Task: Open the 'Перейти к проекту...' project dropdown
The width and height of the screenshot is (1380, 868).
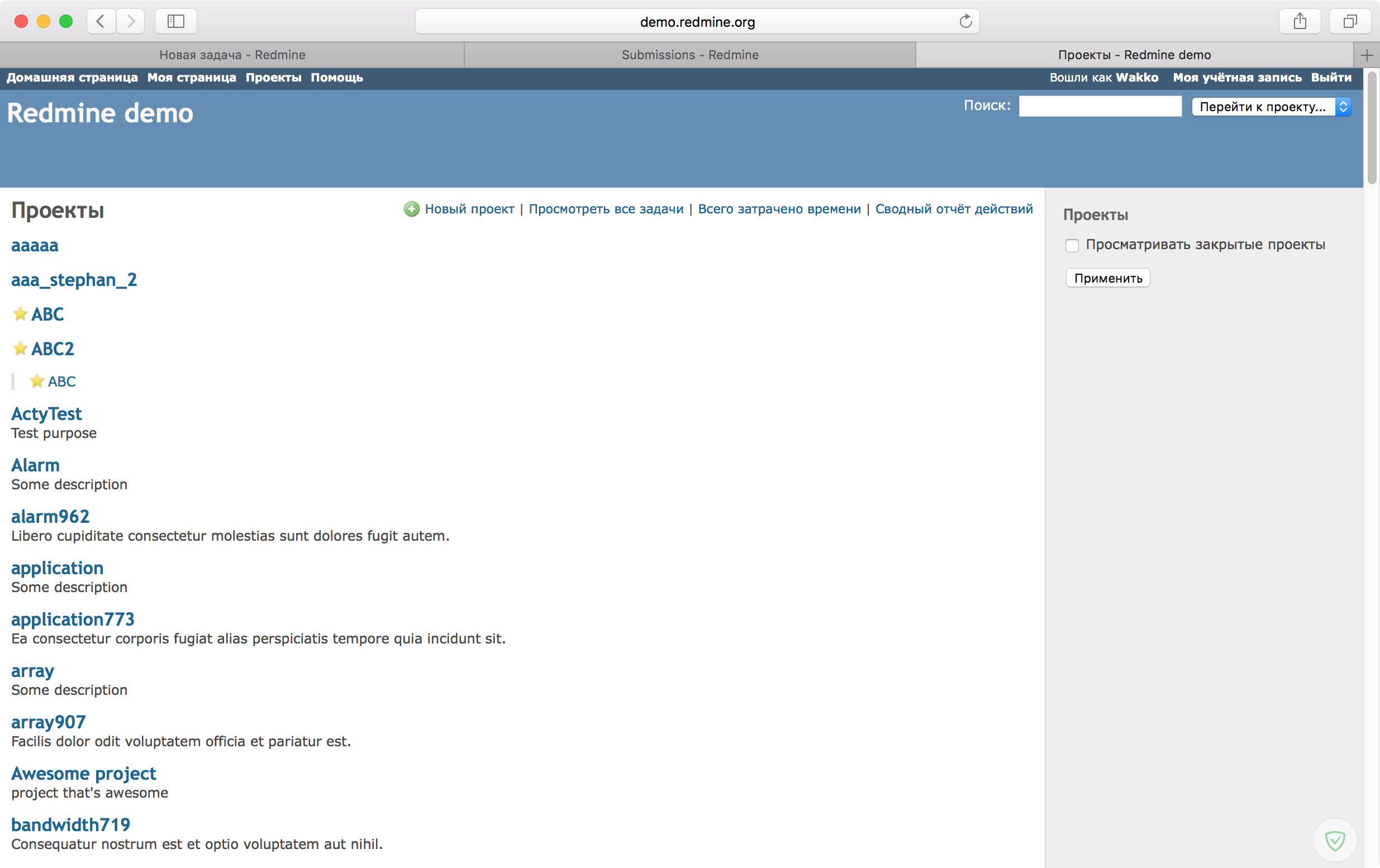Action: coord(1271,107)
